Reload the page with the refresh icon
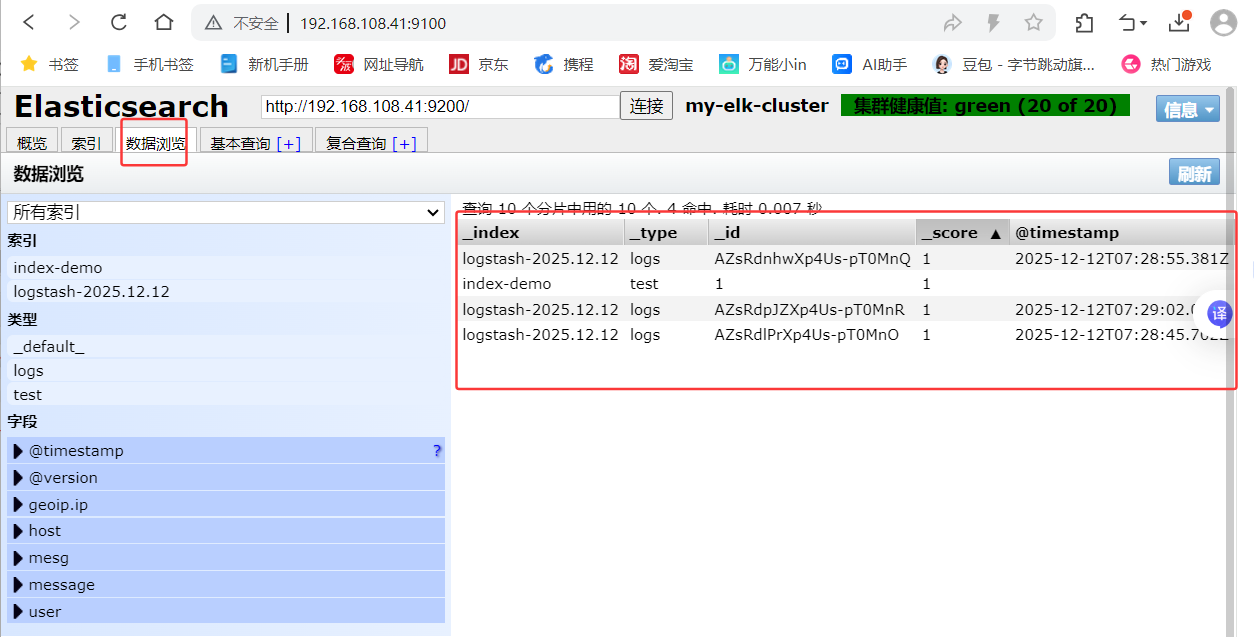Screen dimensions: 1254x637 (119, 23)
